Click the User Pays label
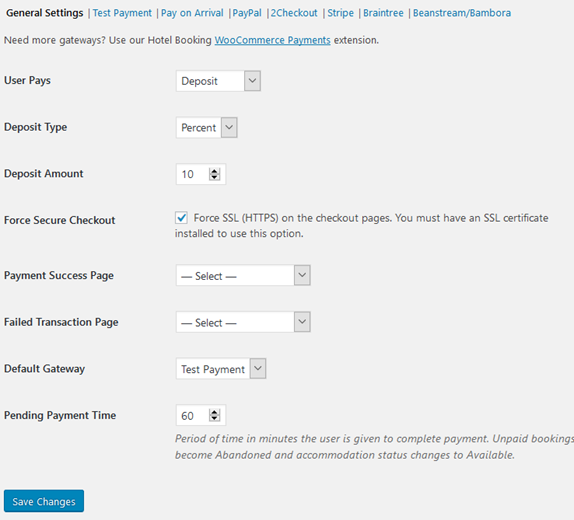The width and height of the screenshot is (574, 520). tap(27, 81)
